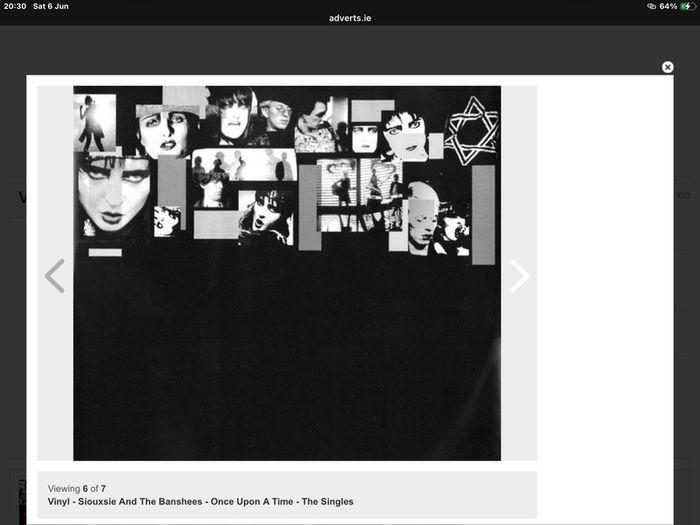Tap the 64% battery percentage text
This screenshot has height=525, width=700.
pos(668,6)
